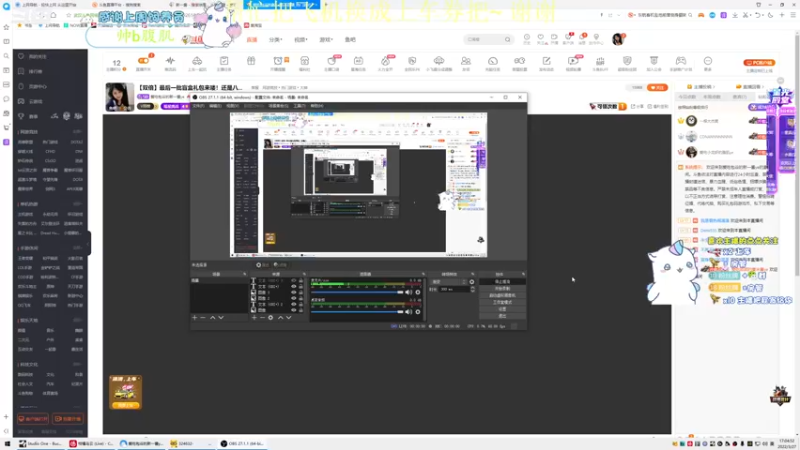
Task: Pop out the sources panel dock icon
Action: [x=304, y=274]
